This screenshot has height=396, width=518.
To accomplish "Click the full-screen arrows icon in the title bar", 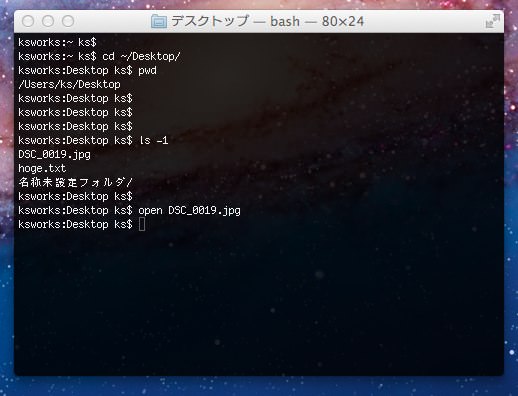I will 492,21.
